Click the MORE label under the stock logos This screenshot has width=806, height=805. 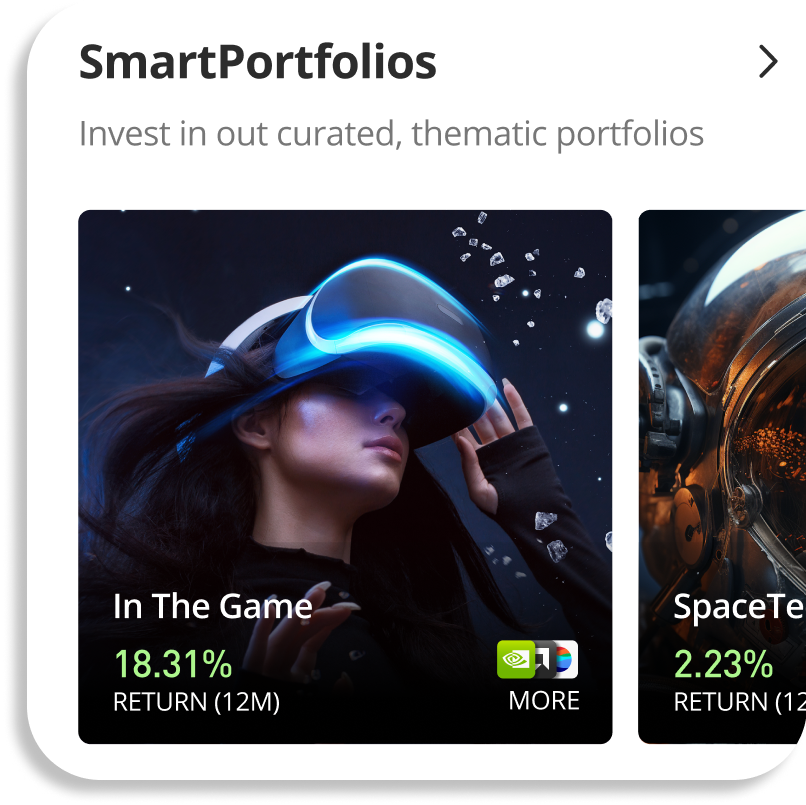pyautogui.click(x=544, y=701)
